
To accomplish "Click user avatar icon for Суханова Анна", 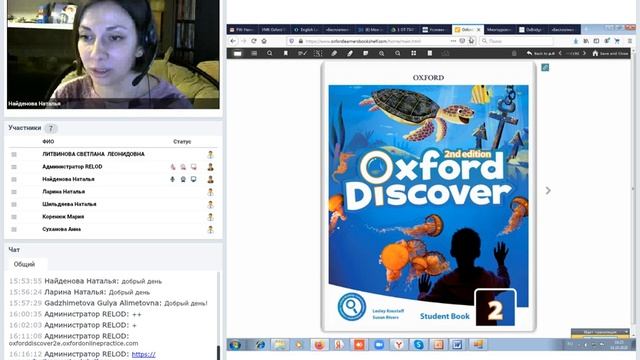I will 210,229.
